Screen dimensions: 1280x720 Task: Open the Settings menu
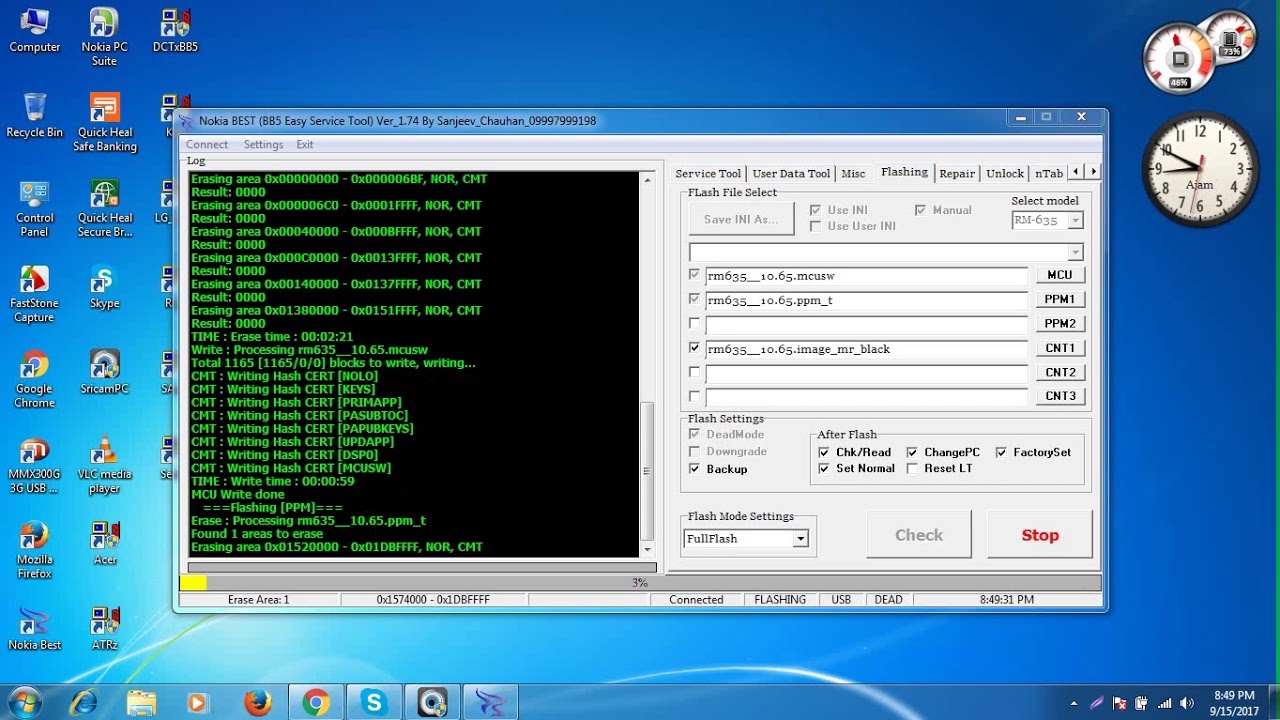263,144
